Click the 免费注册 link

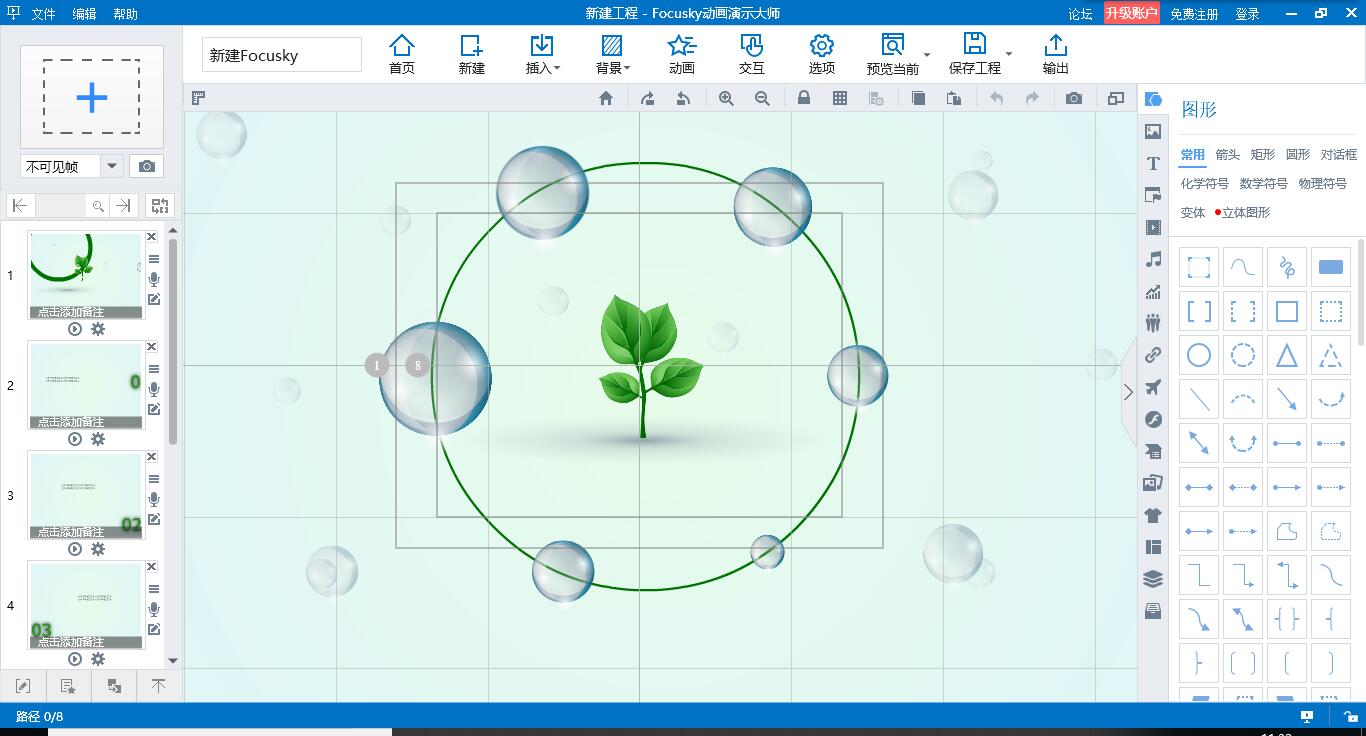coord(1194,14)
